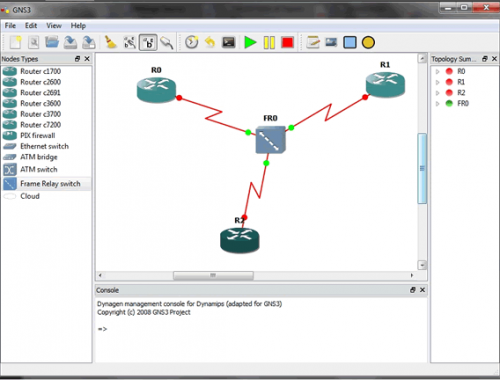Pause all devices with yellow pause button
Viewport: 500px width, 380px height.
pos(269,43)
